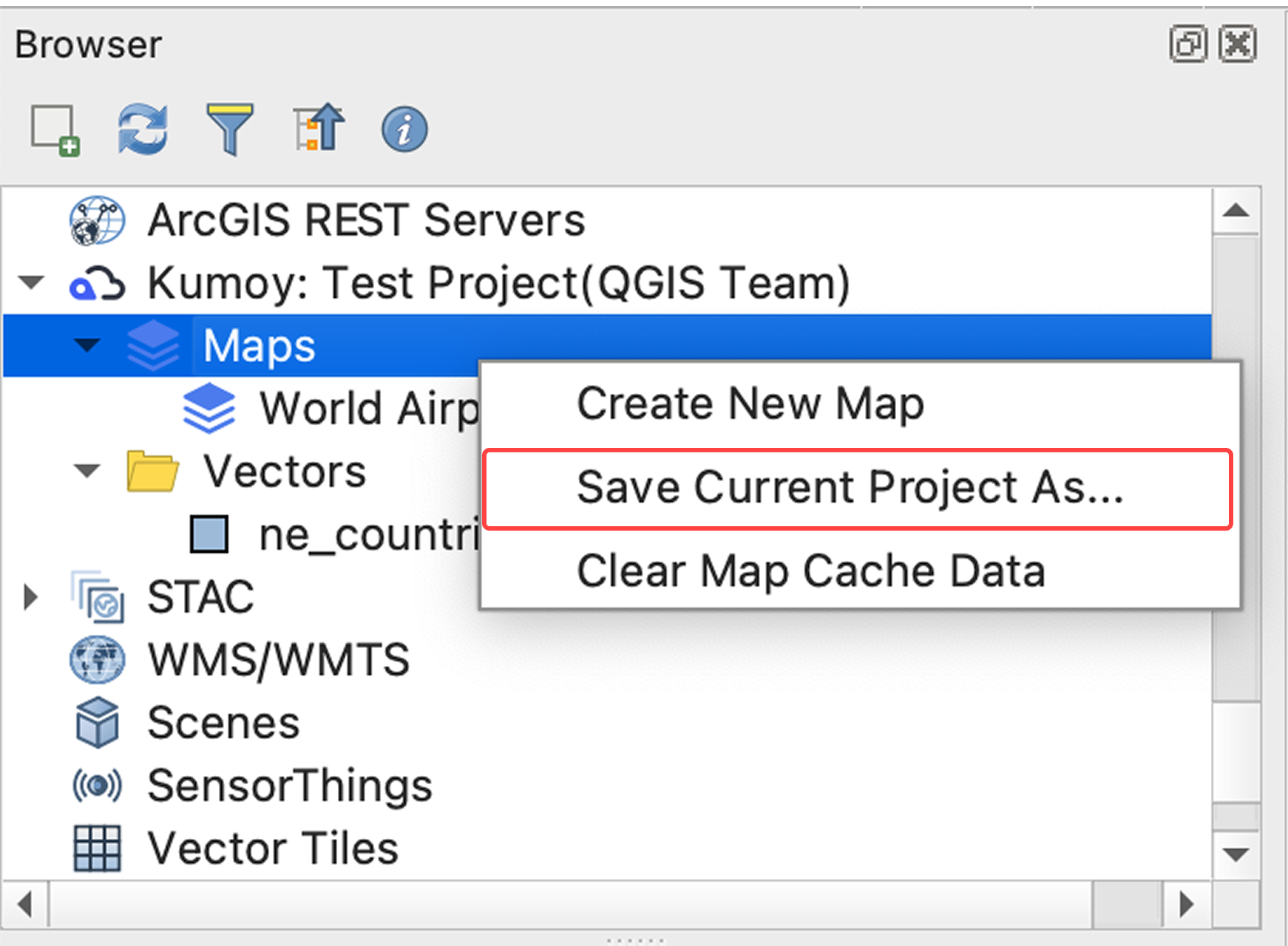
Task: Collapse the Kumoy Test Project node
Action: click(x=30, y=282)
